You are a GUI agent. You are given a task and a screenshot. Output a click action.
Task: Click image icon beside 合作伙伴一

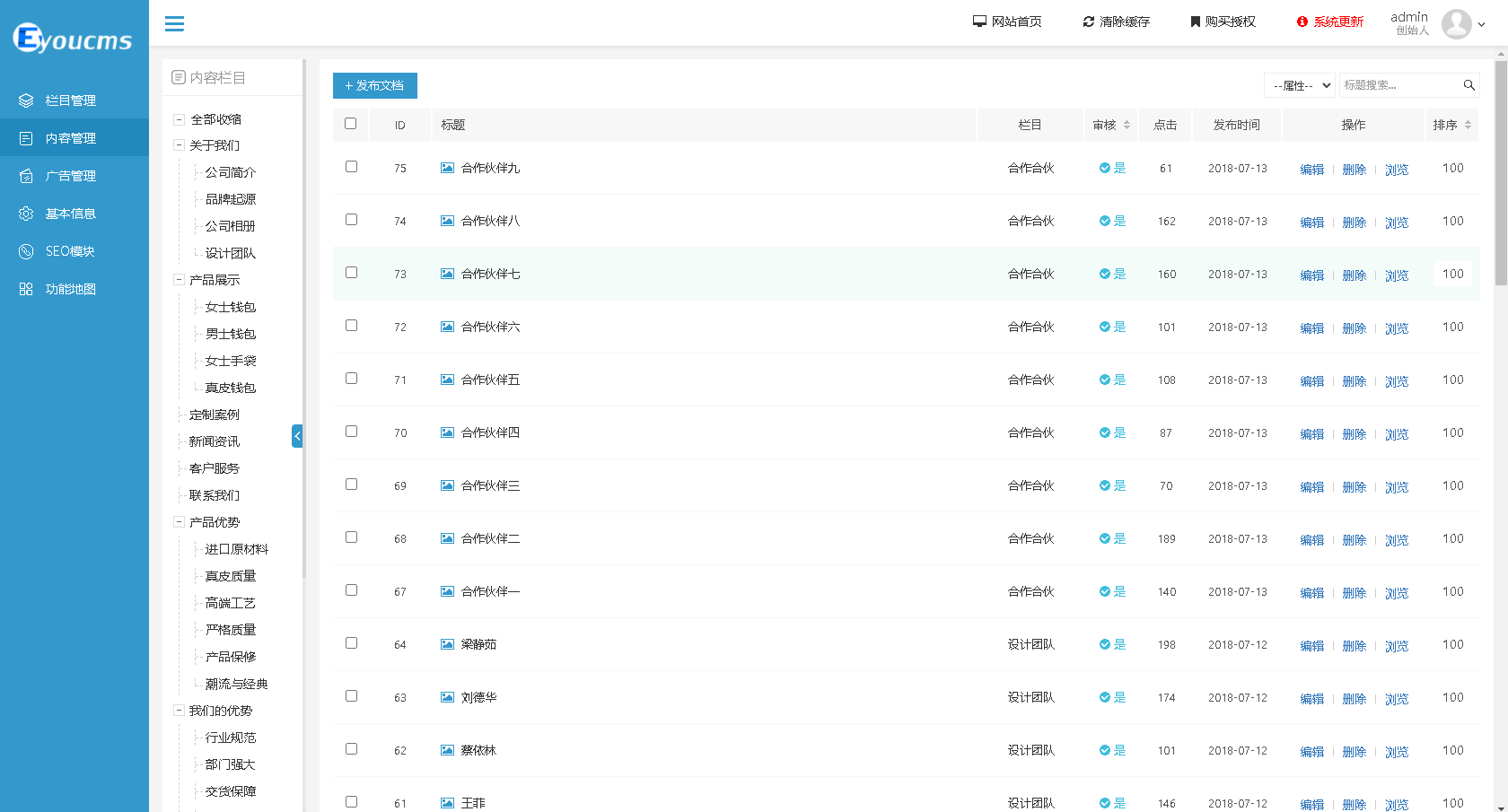447,591
